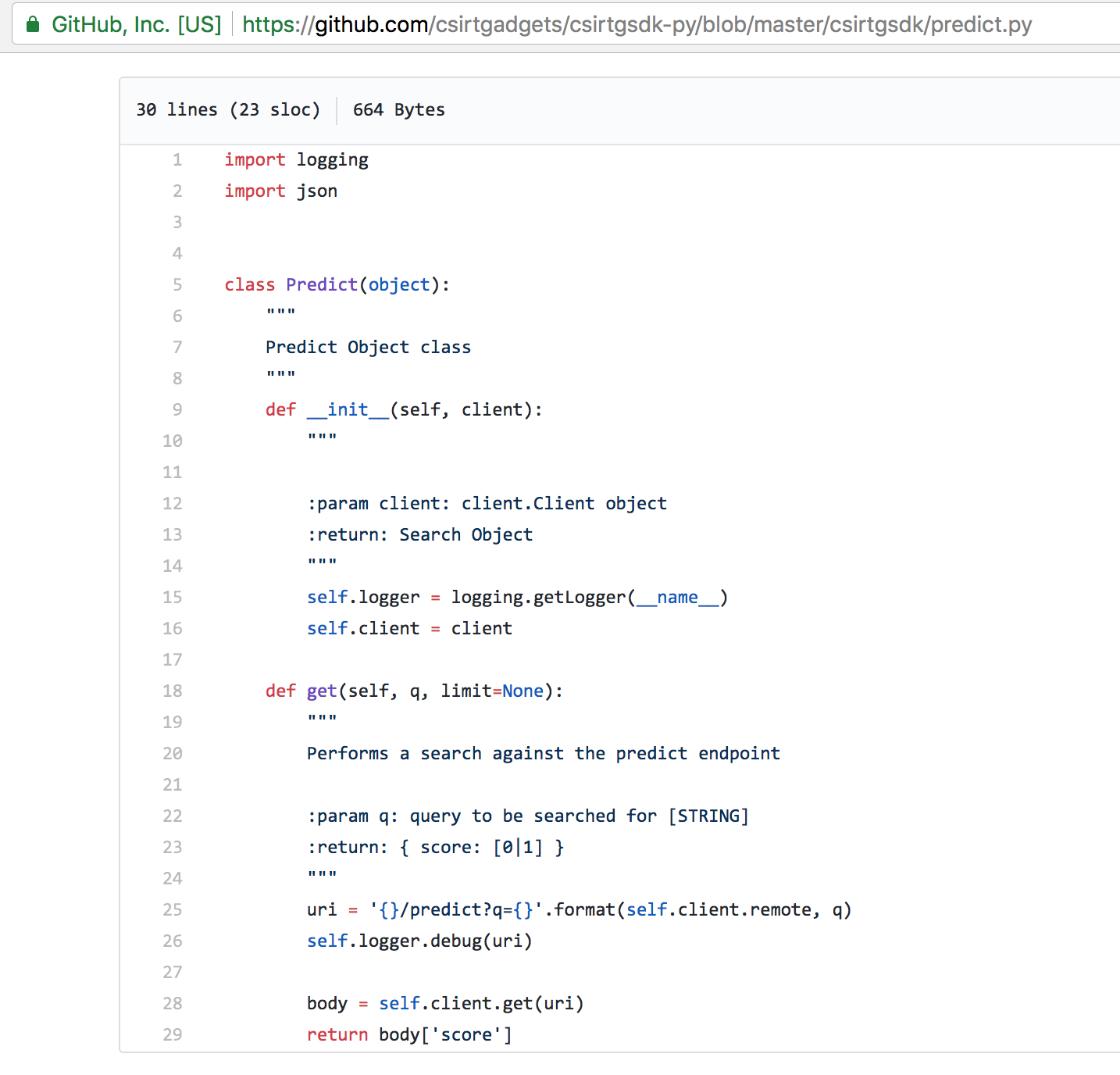Click 'Predict Object class' docstring text
1120x1075 pixels.
pos(368,348)
